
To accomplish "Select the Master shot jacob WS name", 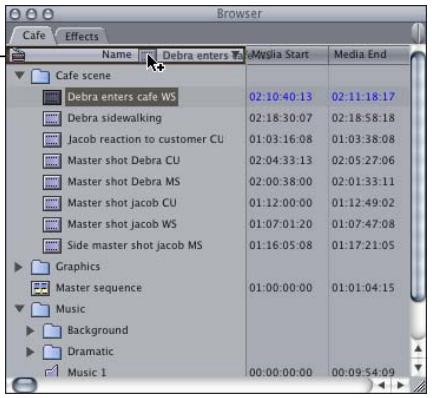I will 122,224.
